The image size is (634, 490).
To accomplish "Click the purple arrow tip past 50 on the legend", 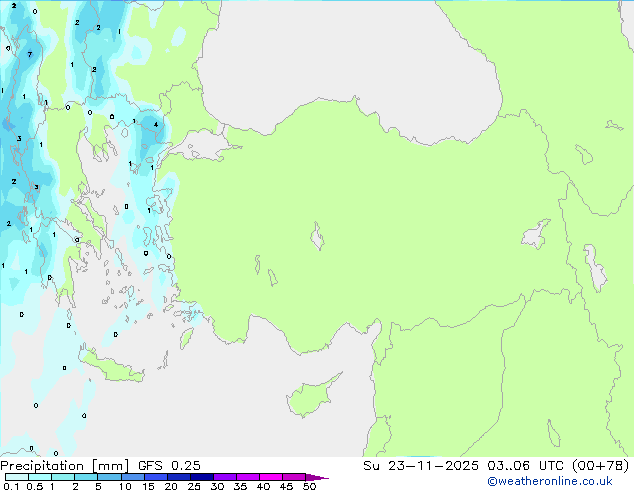I will [317, 477].
